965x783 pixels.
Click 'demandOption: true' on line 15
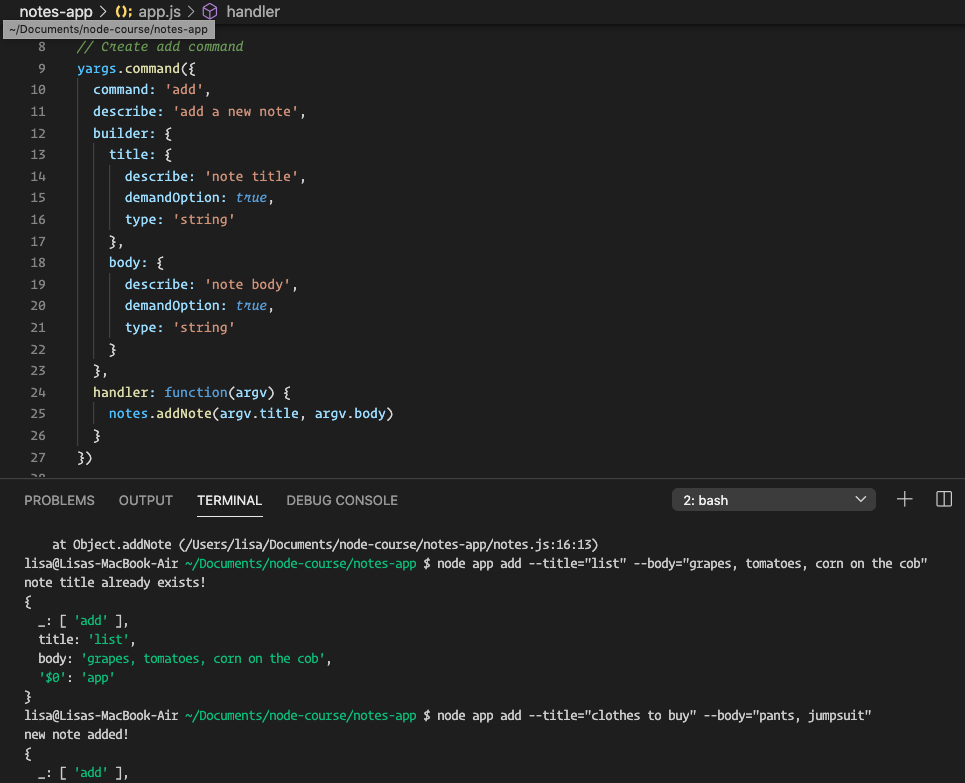click(199, 198)
